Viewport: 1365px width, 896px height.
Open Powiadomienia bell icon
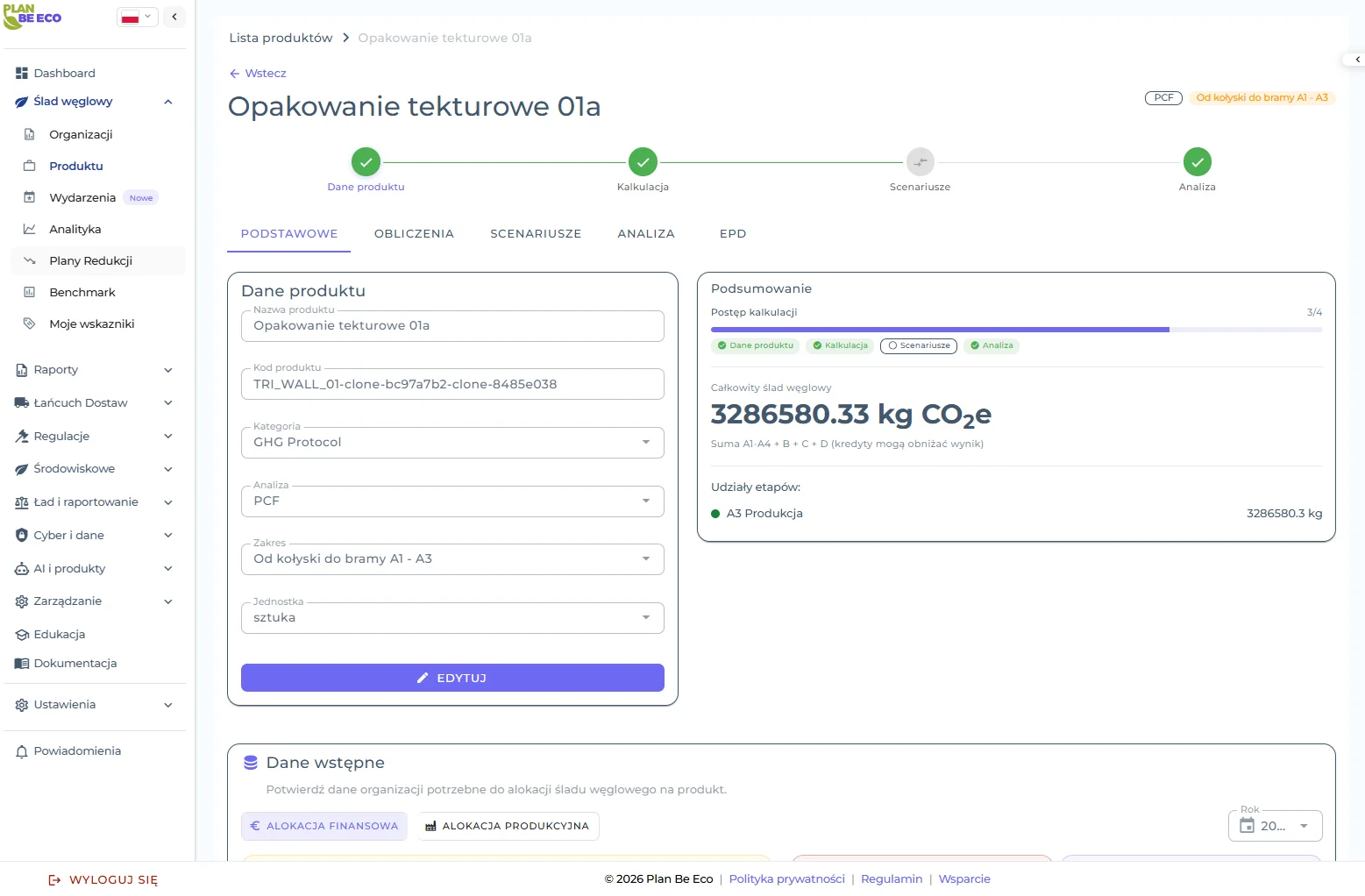click(22, 751)
